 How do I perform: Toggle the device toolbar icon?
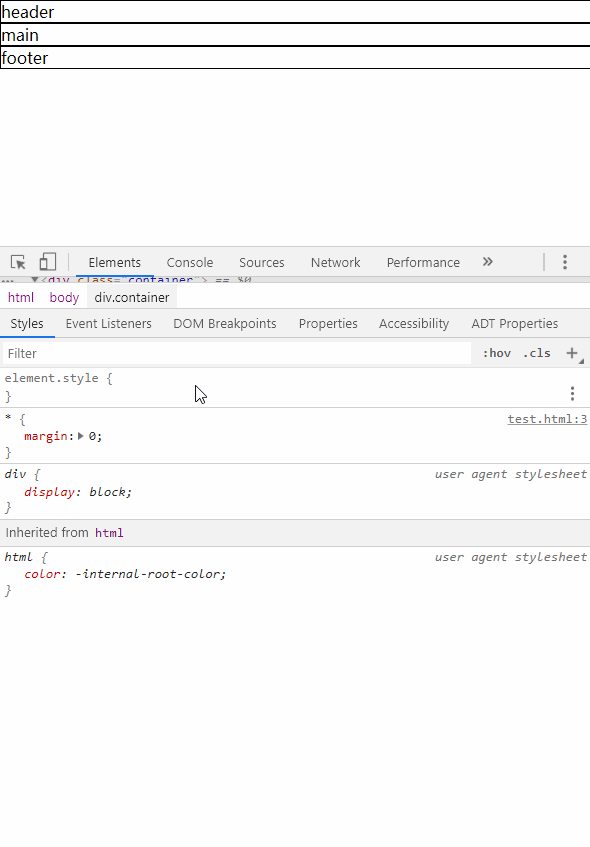[x=48, y=262]
